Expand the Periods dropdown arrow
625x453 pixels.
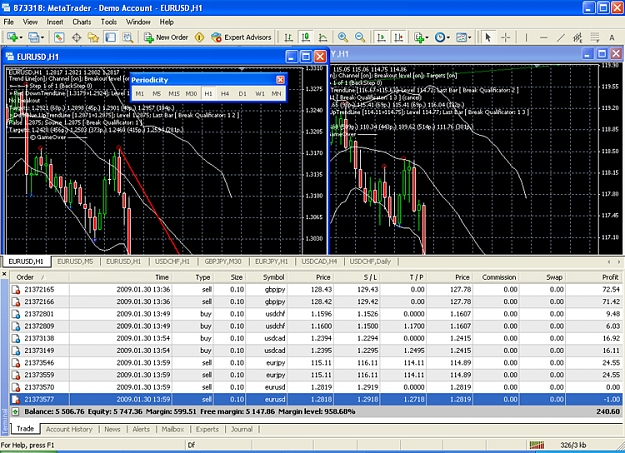click(x=448, y=38)
